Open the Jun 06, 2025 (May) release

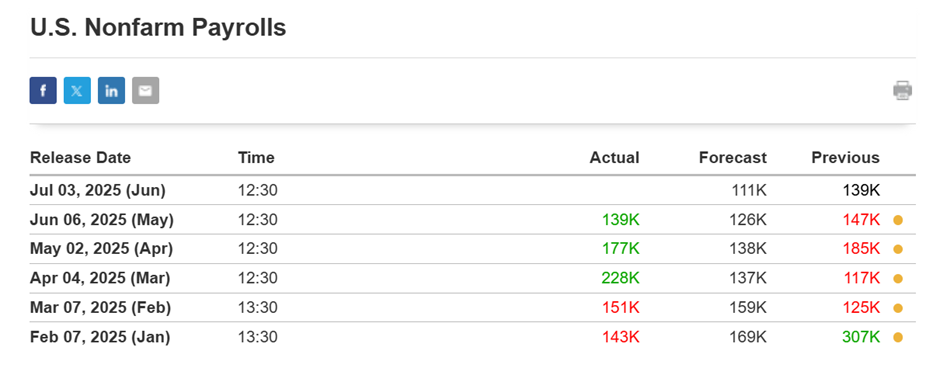tap(102, 220)
